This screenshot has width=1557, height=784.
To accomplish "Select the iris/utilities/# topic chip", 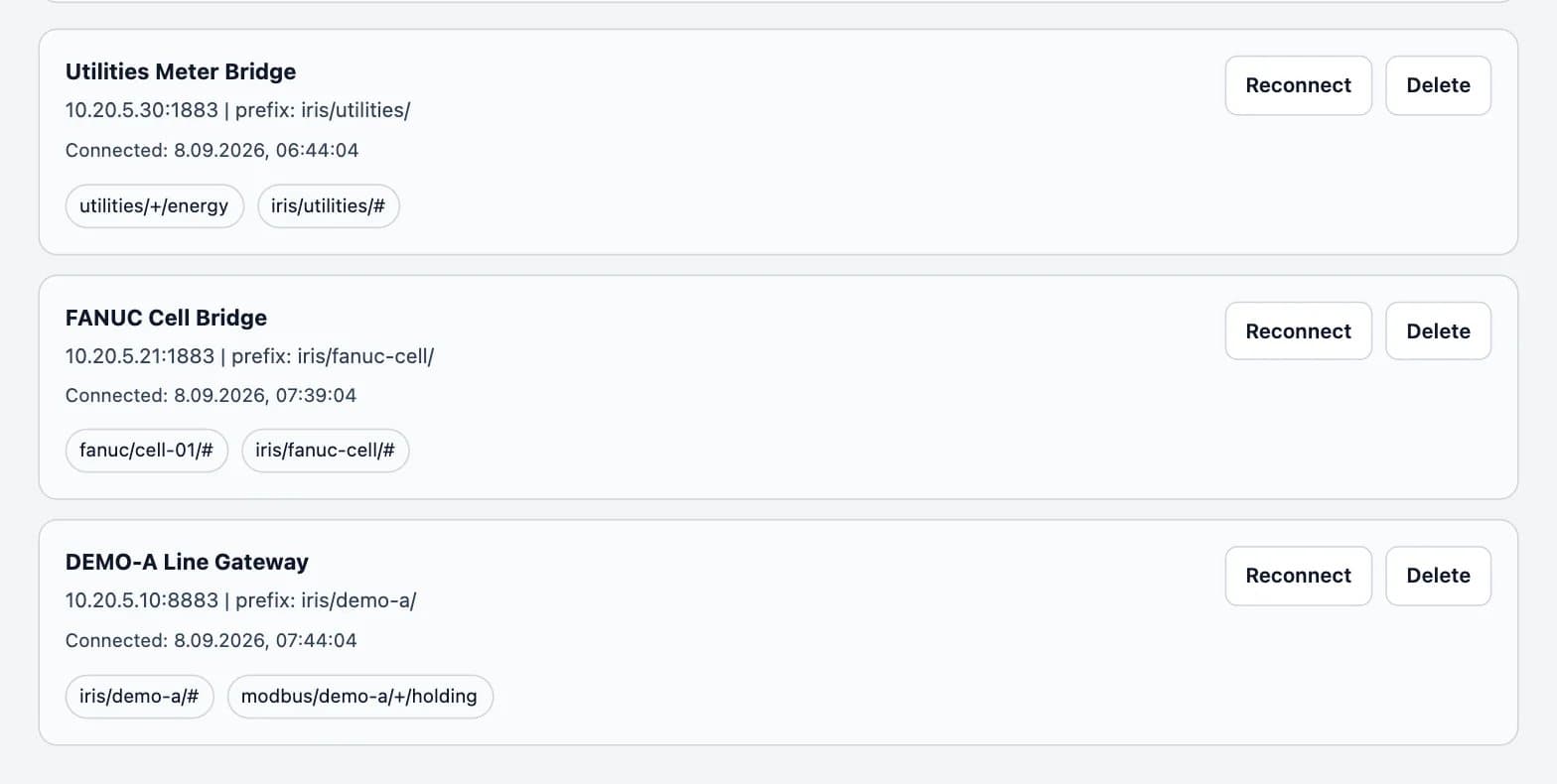I will point(328,206).
